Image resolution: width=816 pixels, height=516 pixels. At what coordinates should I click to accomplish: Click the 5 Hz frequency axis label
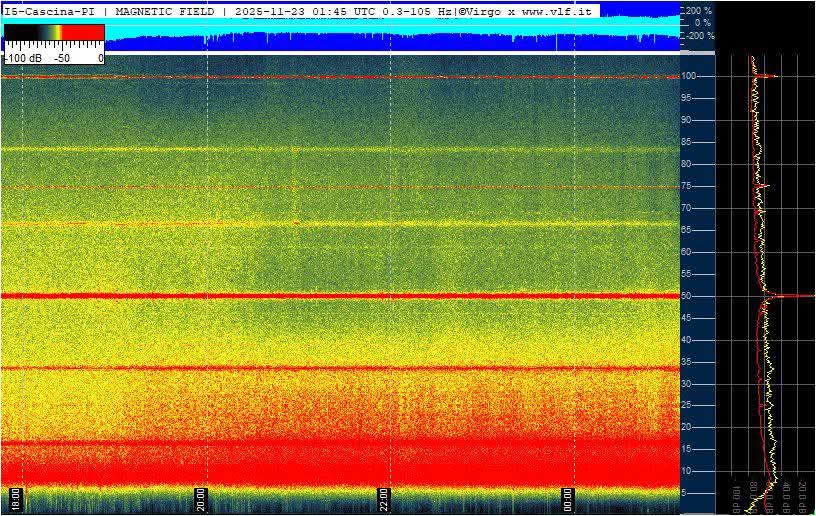(x=686, y=493)
